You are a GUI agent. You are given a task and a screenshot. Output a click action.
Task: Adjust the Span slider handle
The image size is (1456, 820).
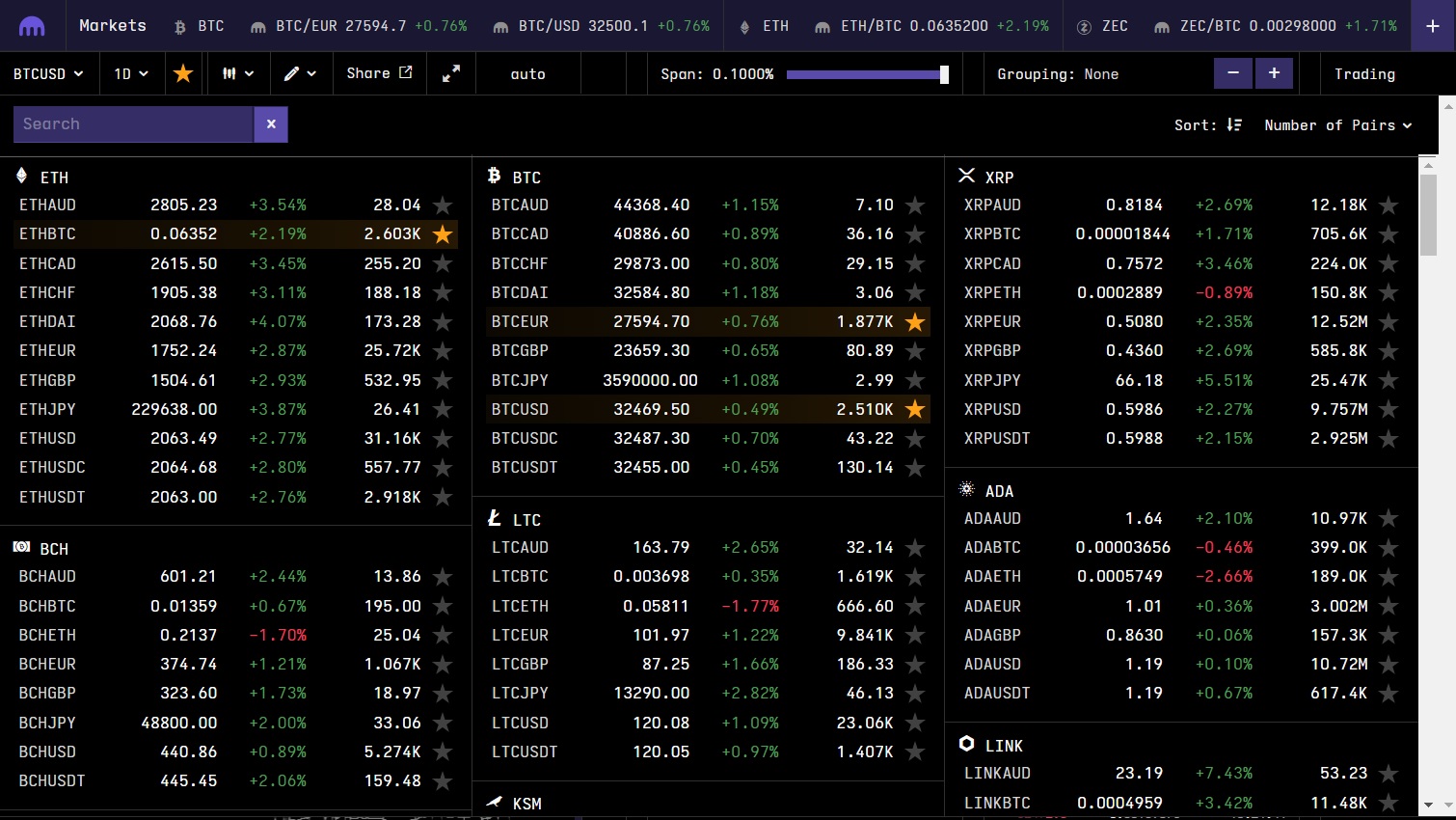(944, 74)
